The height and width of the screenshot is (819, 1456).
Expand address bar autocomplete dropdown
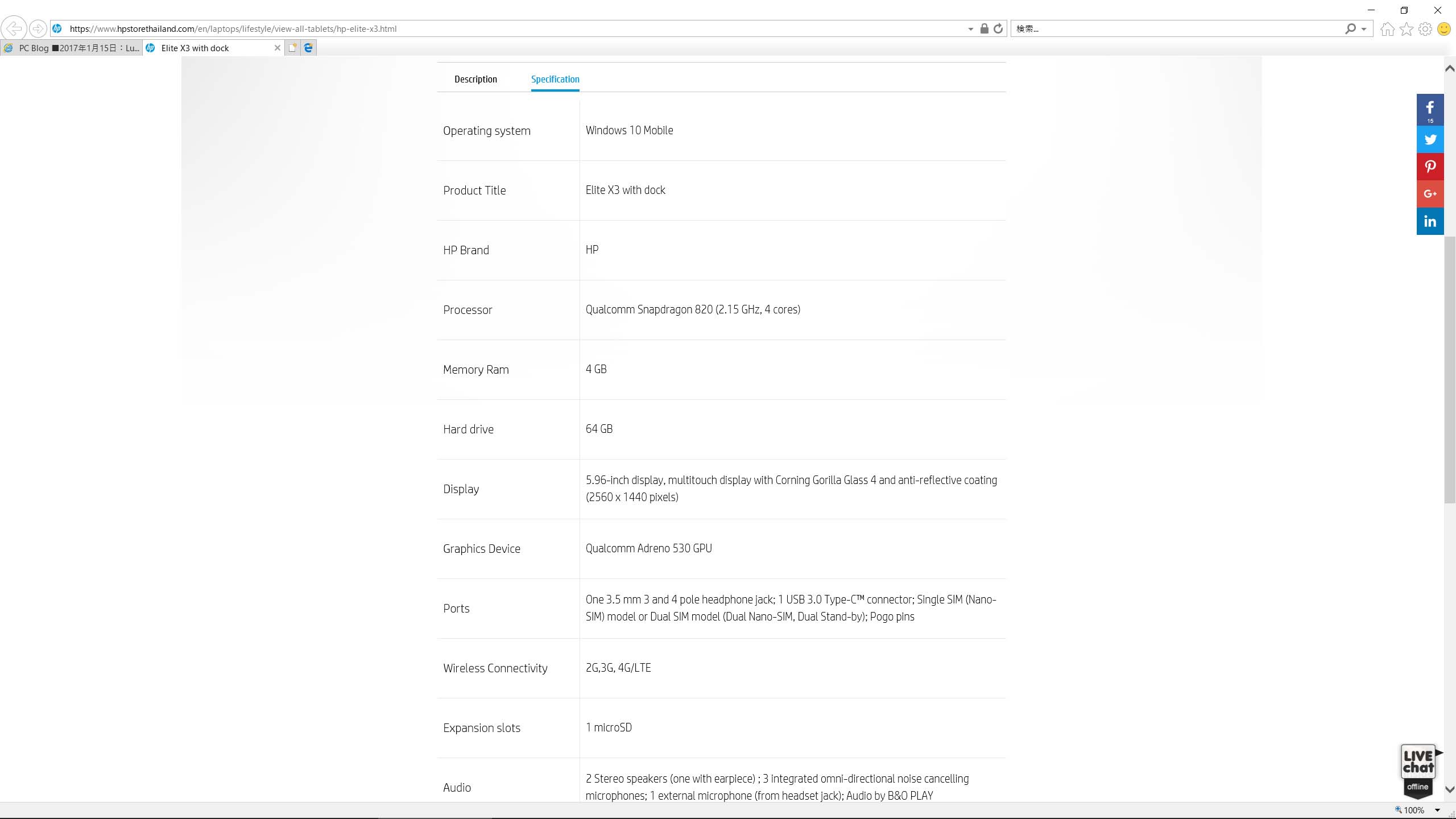tap(970, 29)
